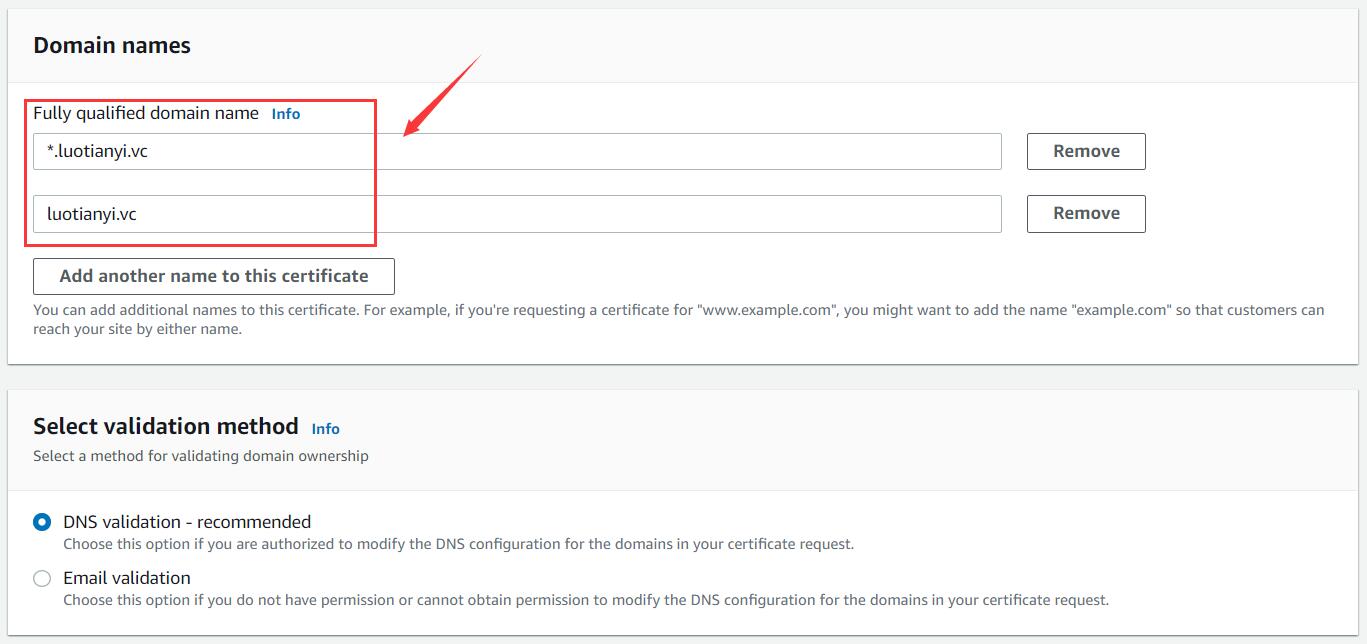
Task: Click the additional names help text paragraph
Action: pyautogui.click(x=678, y=319)
